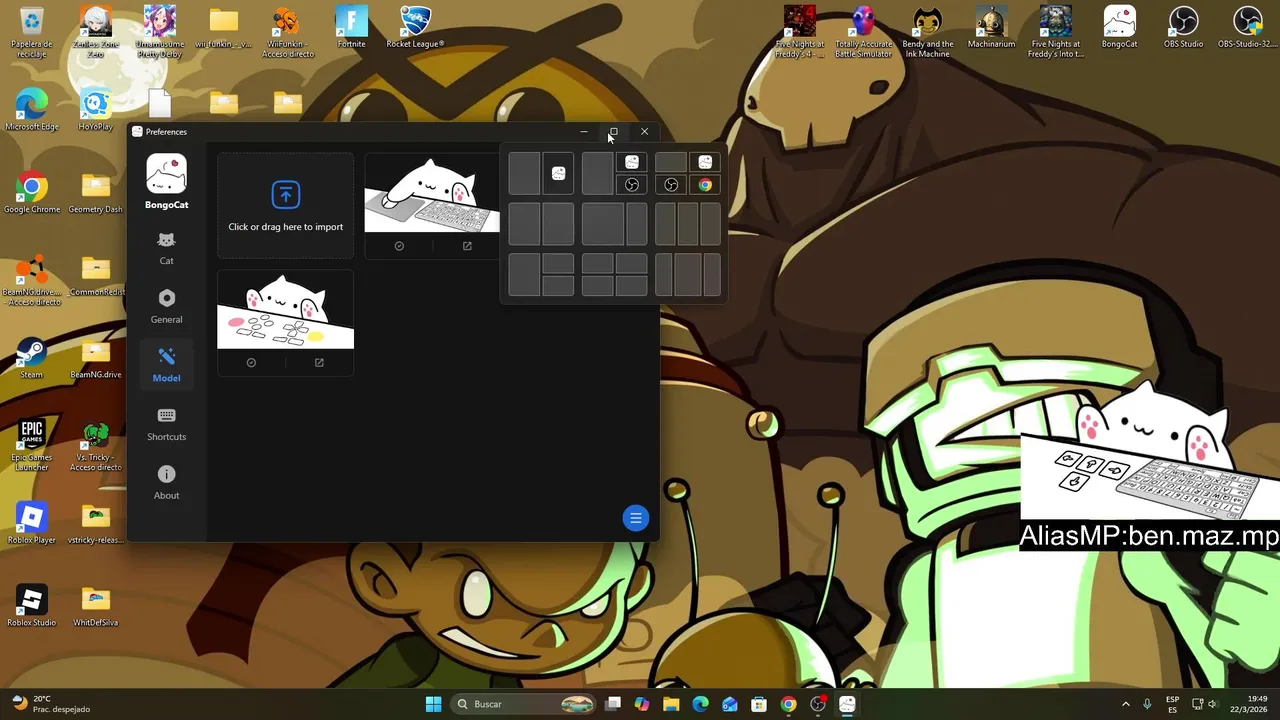Snap BongoCat to right half layout zone
Screen dimensions: 1280x720
(x=559, y=173)
